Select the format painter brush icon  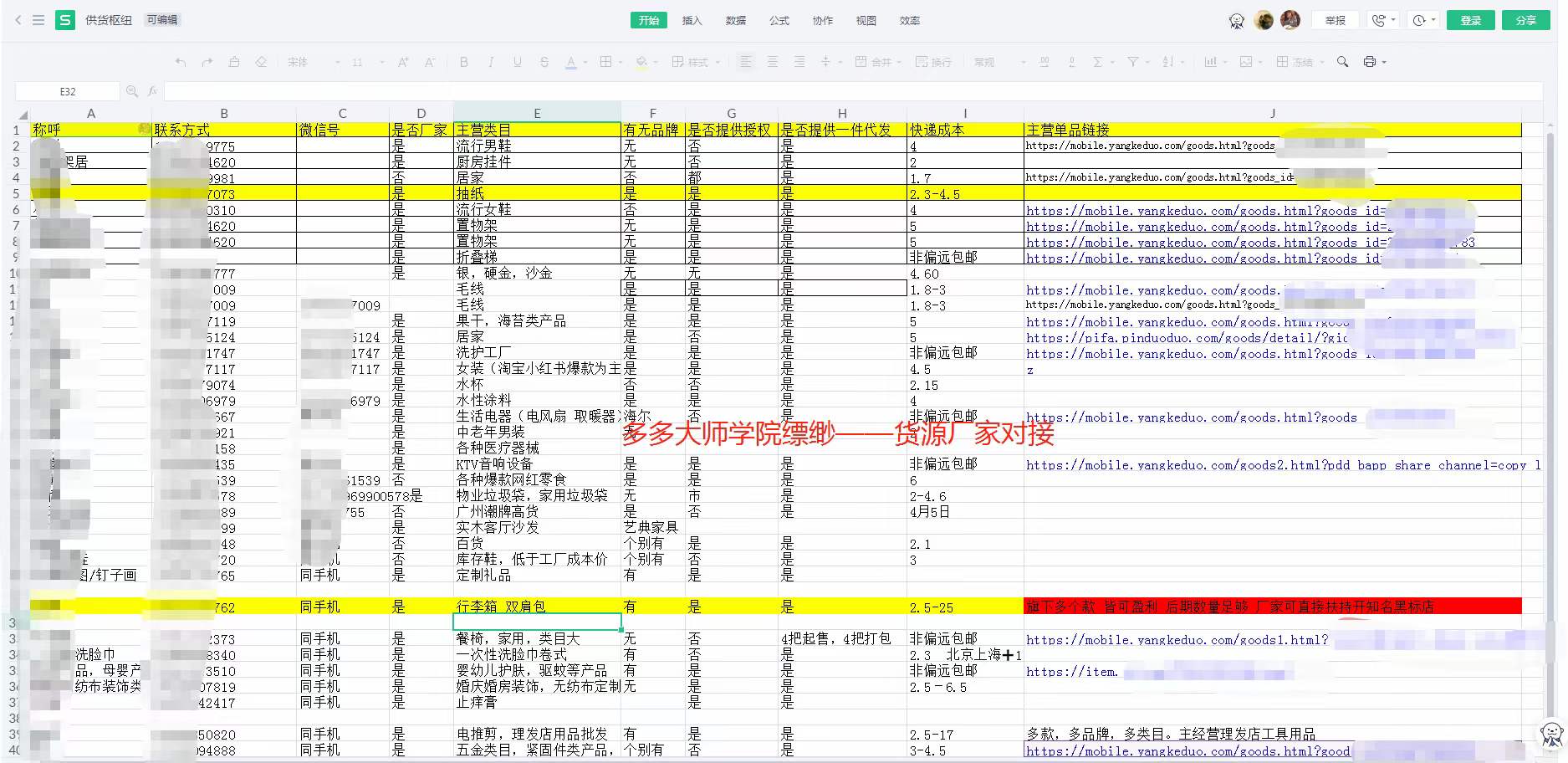(x=234, y=62)
